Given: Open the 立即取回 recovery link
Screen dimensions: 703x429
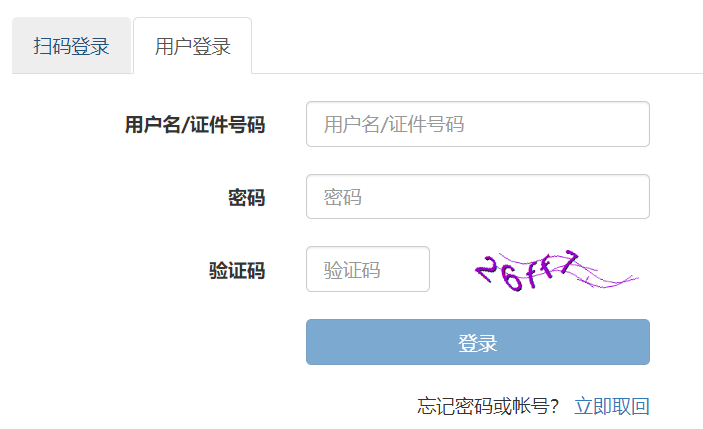Looking at the screenshot, I should [611, 406].
